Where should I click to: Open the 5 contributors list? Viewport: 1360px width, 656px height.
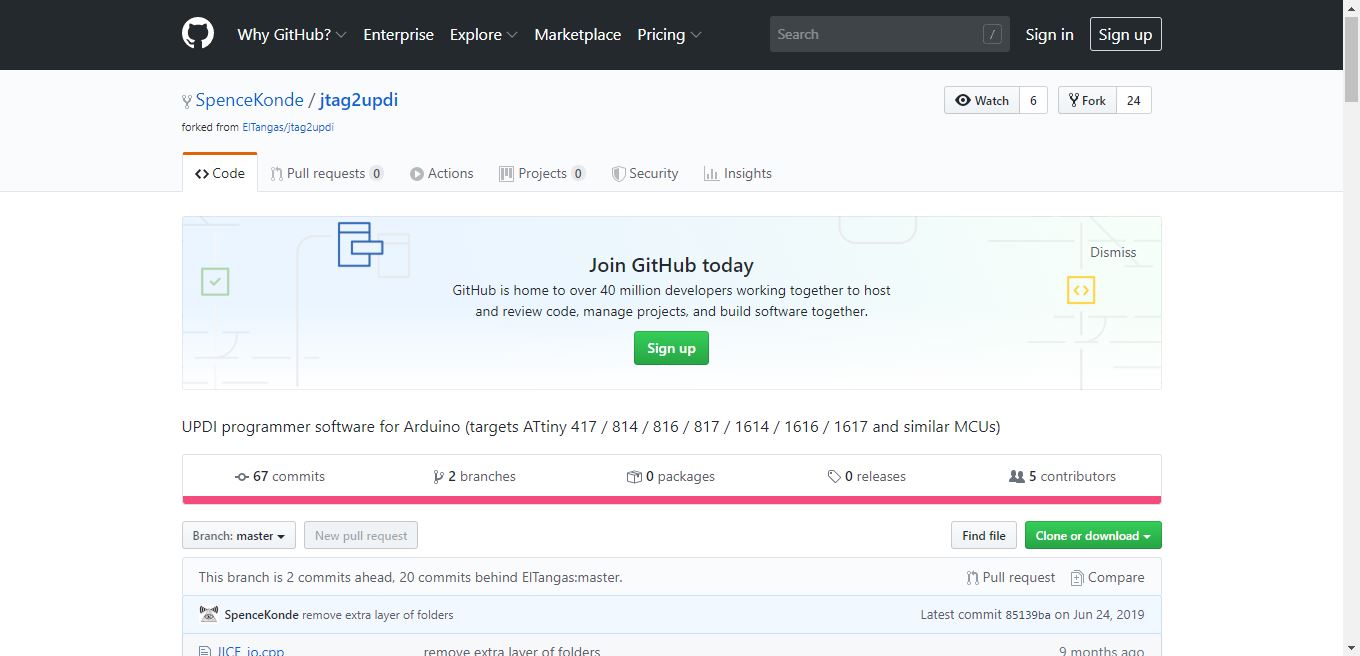1062,477
